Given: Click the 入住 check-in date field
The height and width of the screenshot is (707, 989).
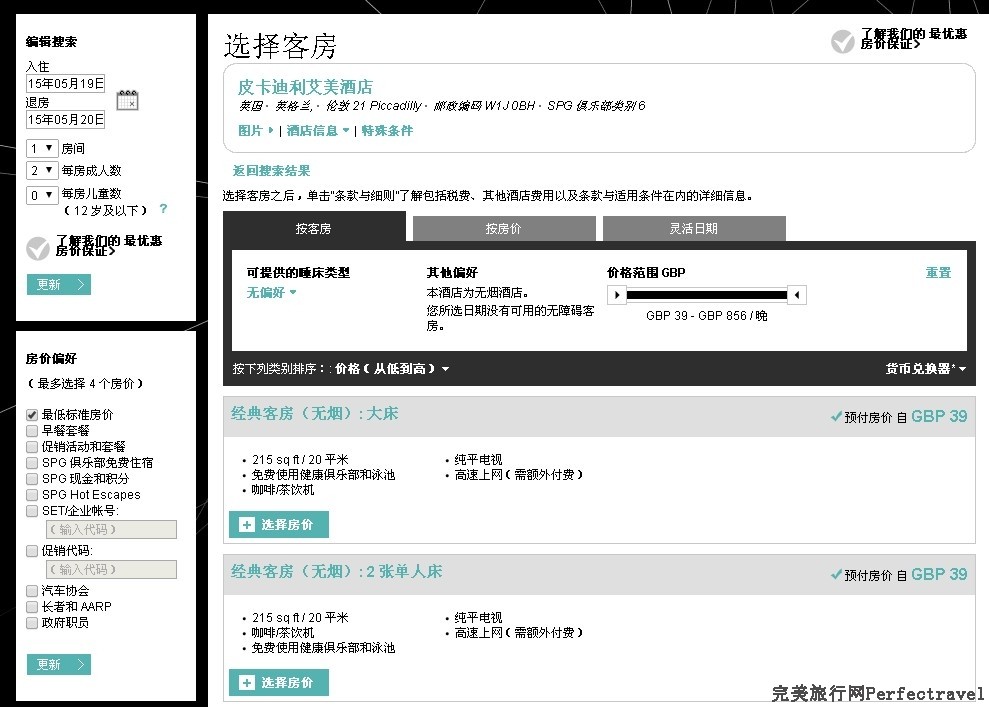Looking at the screenshot, I should [65, 84].
